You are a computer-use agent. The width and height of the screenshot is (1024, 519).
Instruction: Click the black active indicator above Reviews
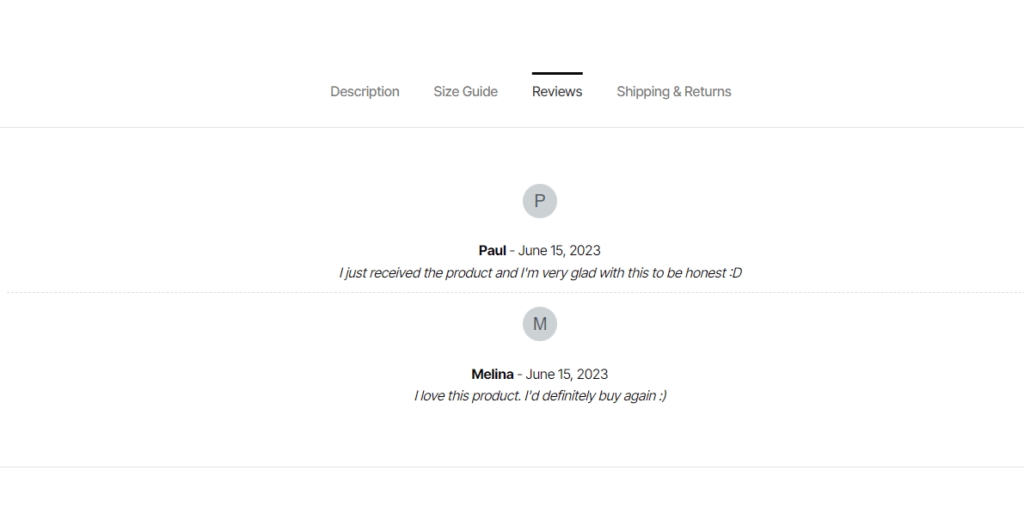point(557,73)
